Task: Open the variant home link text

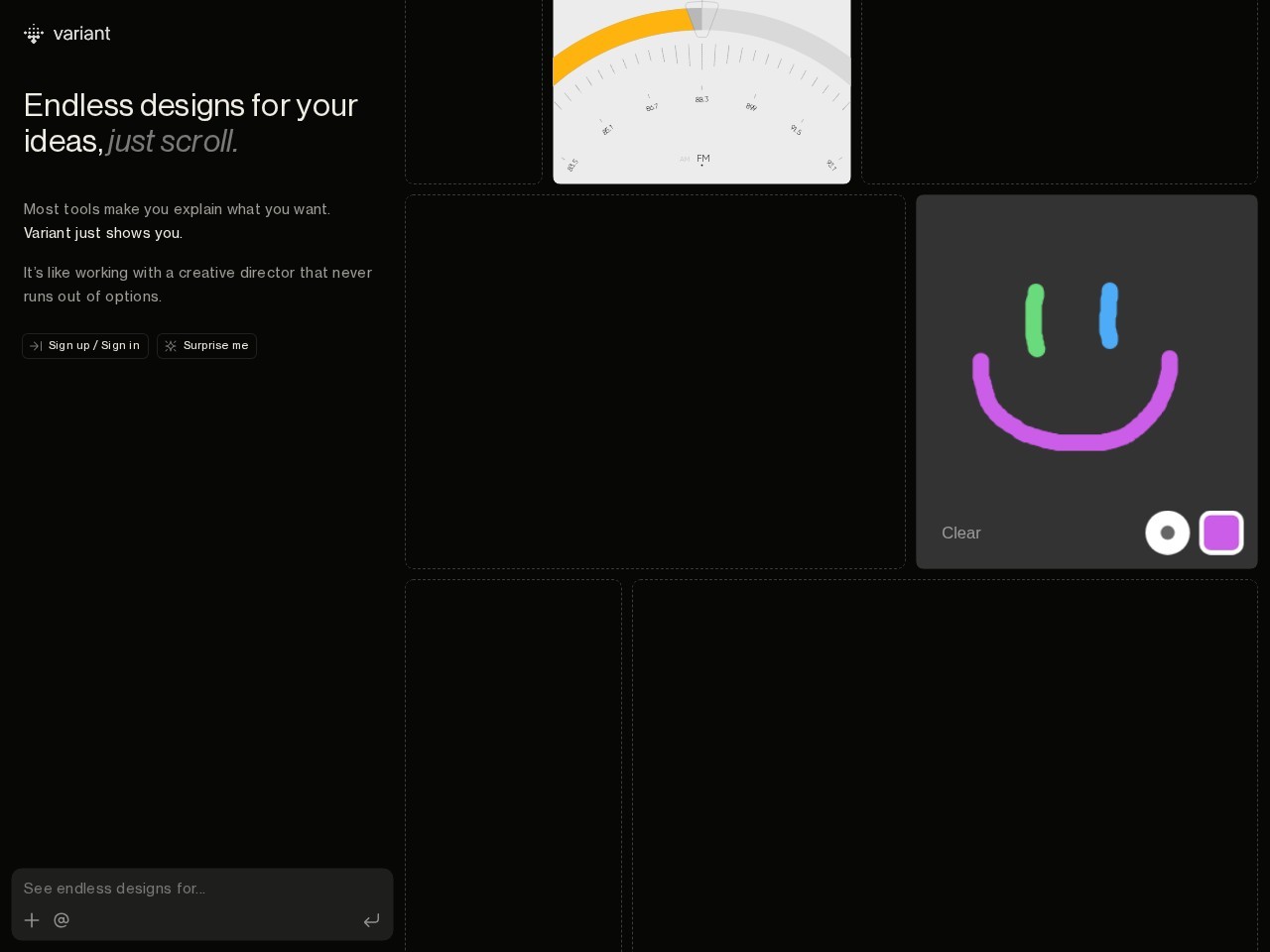Action: pos(81,34)
